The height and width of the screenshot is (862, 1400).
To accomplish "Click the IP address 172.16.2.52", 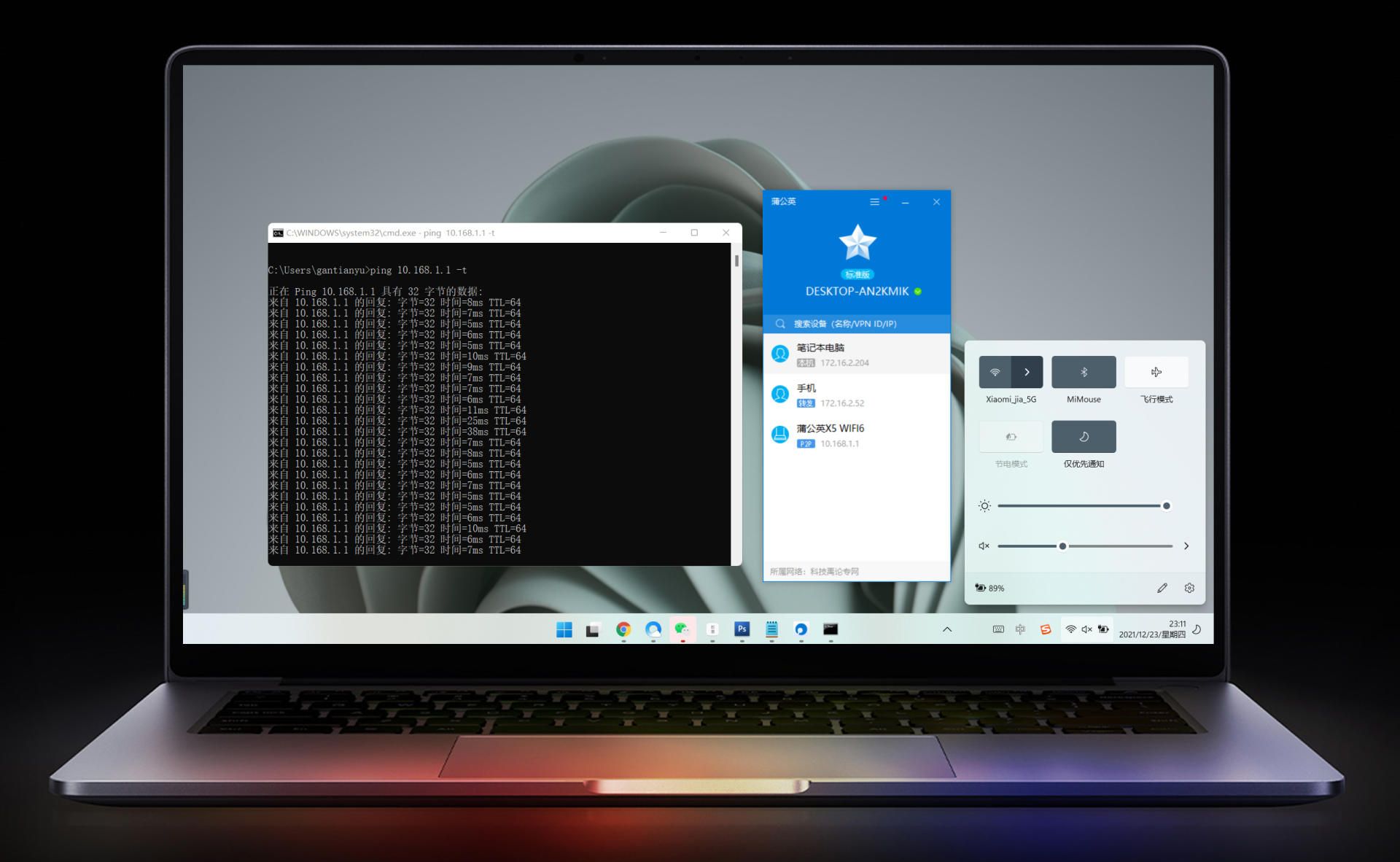I will [x=842, y=403].
